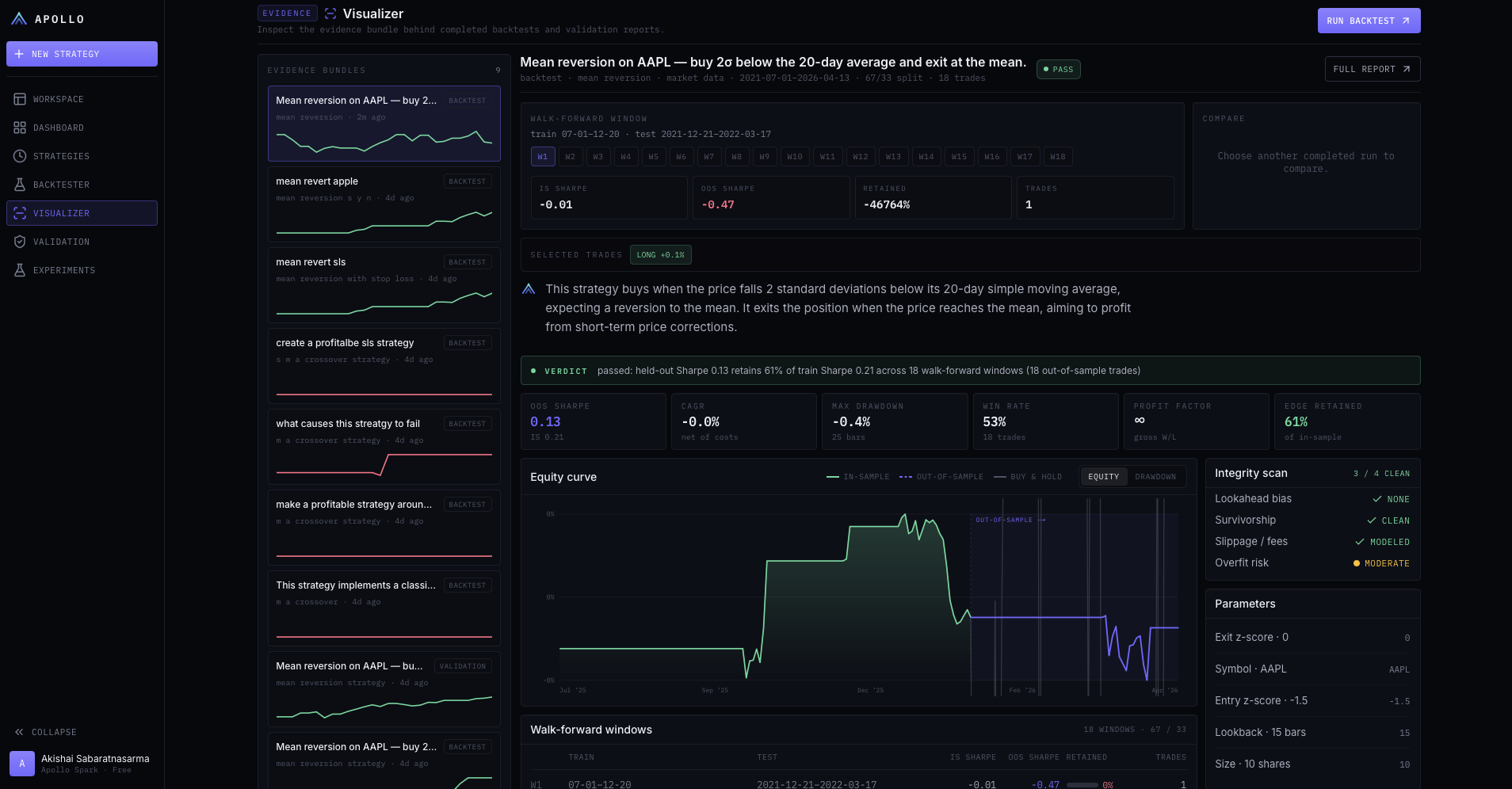The height and width of the screenshot is (789, 1512).
Task: Click the Survivorship checkmark icon
Action: click(1372, 520)
